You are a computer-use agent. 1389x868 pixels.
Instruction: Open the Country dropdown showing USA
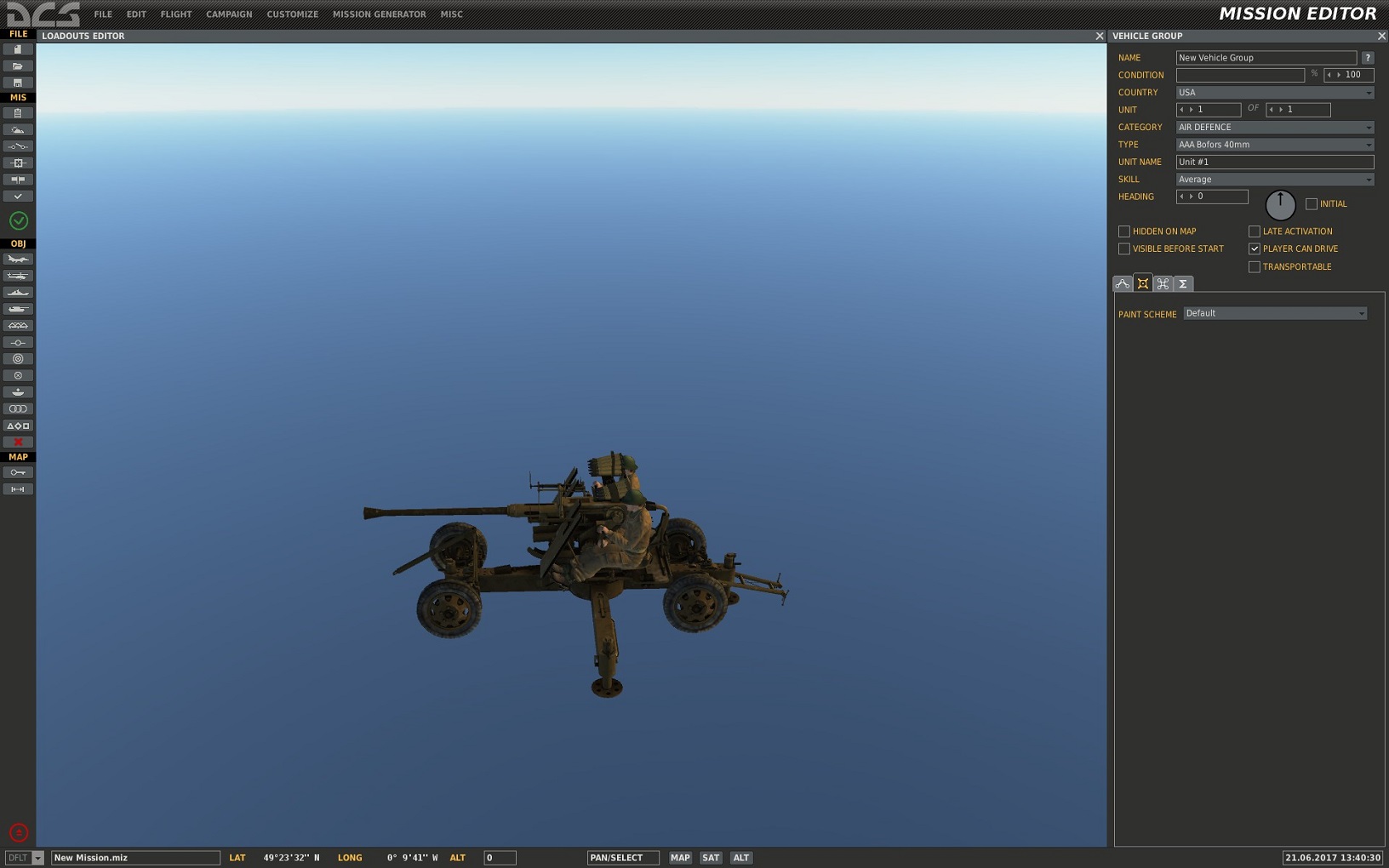(1275, 93)
